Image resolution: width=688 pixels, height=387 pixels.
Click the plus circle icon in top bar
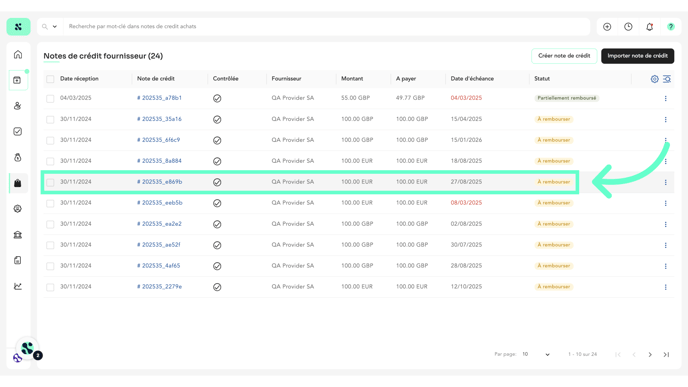(607, 27)
